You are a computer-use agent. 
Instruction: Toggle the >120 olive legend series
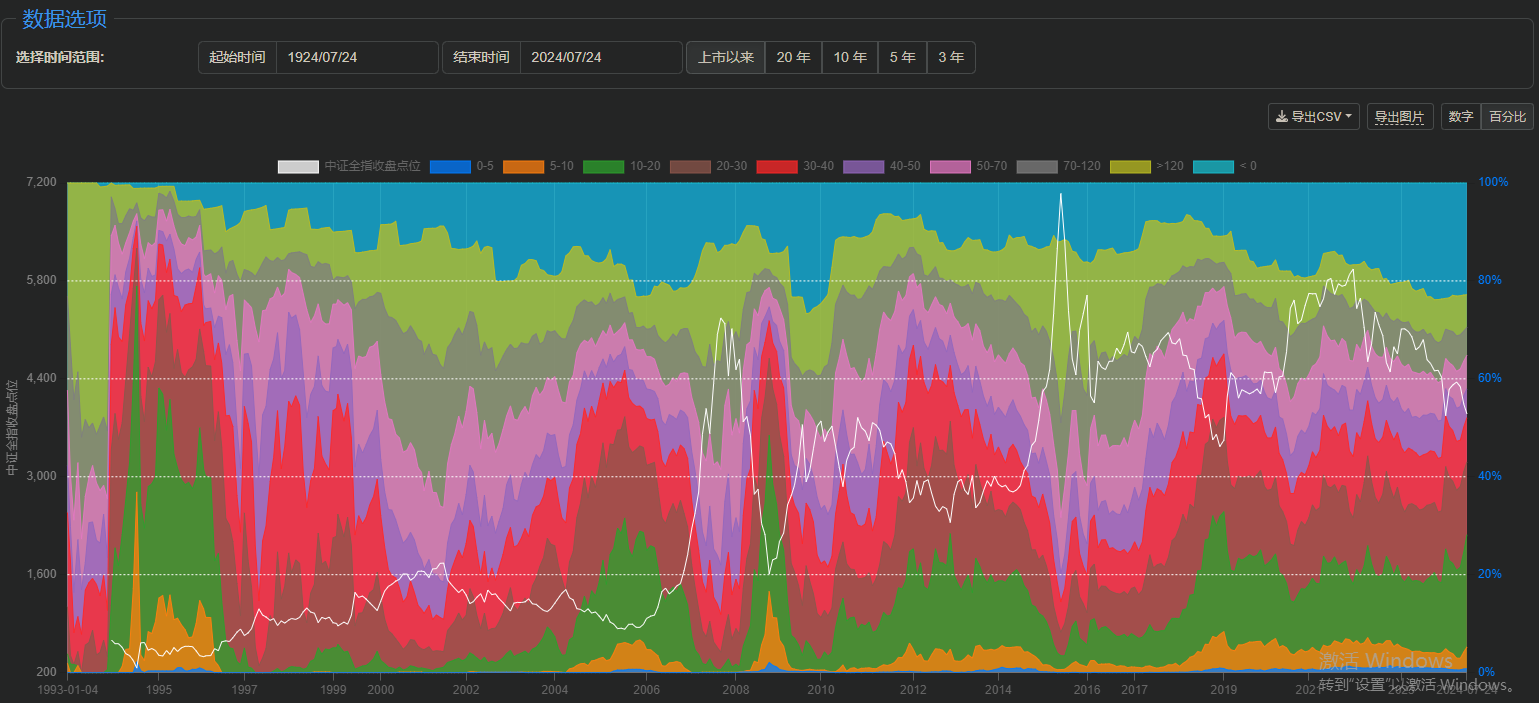click(1129, 166)
